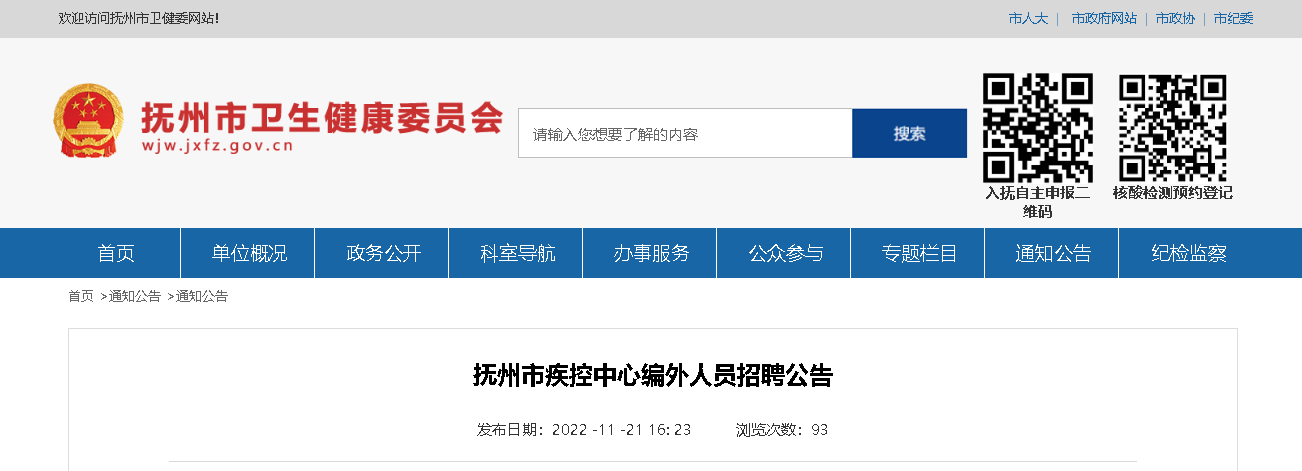Viewport: 1302px width, 471px height.
Task: Click the 核酸检测预约登记 caption
Action: click(x=1172, y=193)
